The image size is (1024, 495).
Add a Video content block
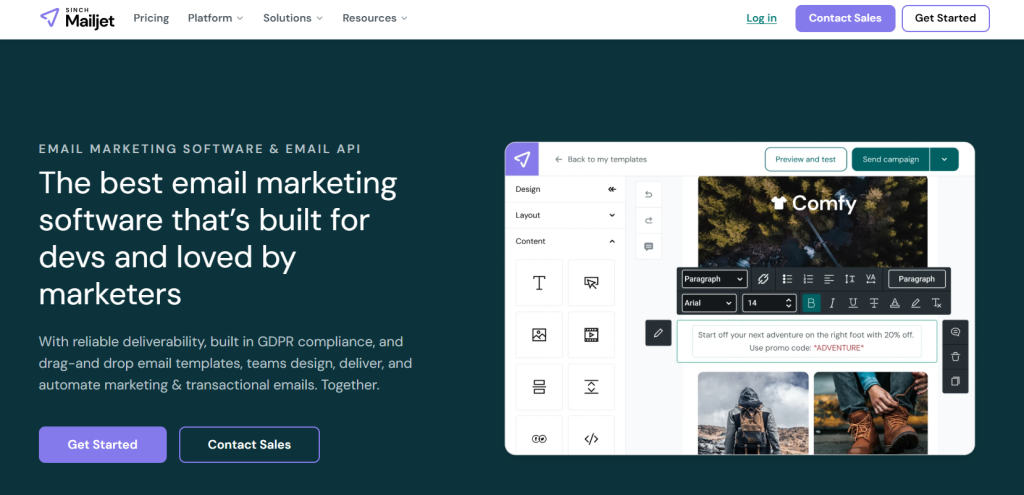coord(591,335)
